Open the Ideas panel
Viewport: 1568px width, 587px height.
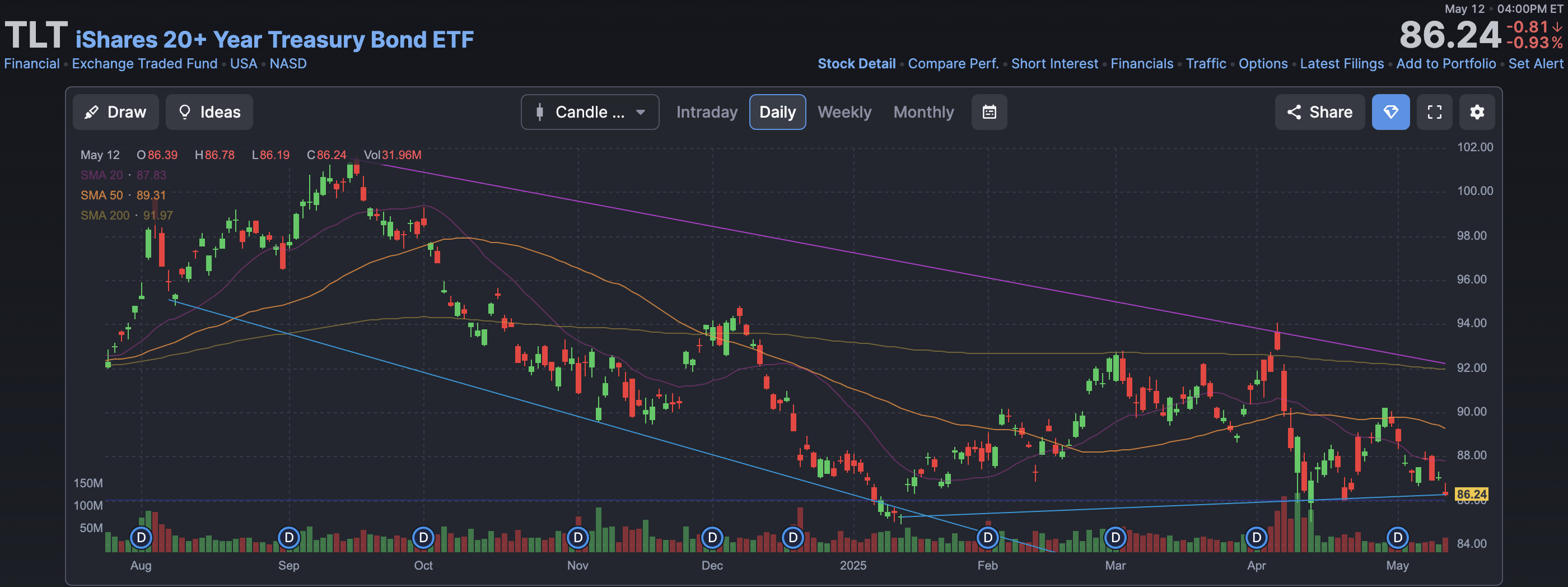pos(209,112)
